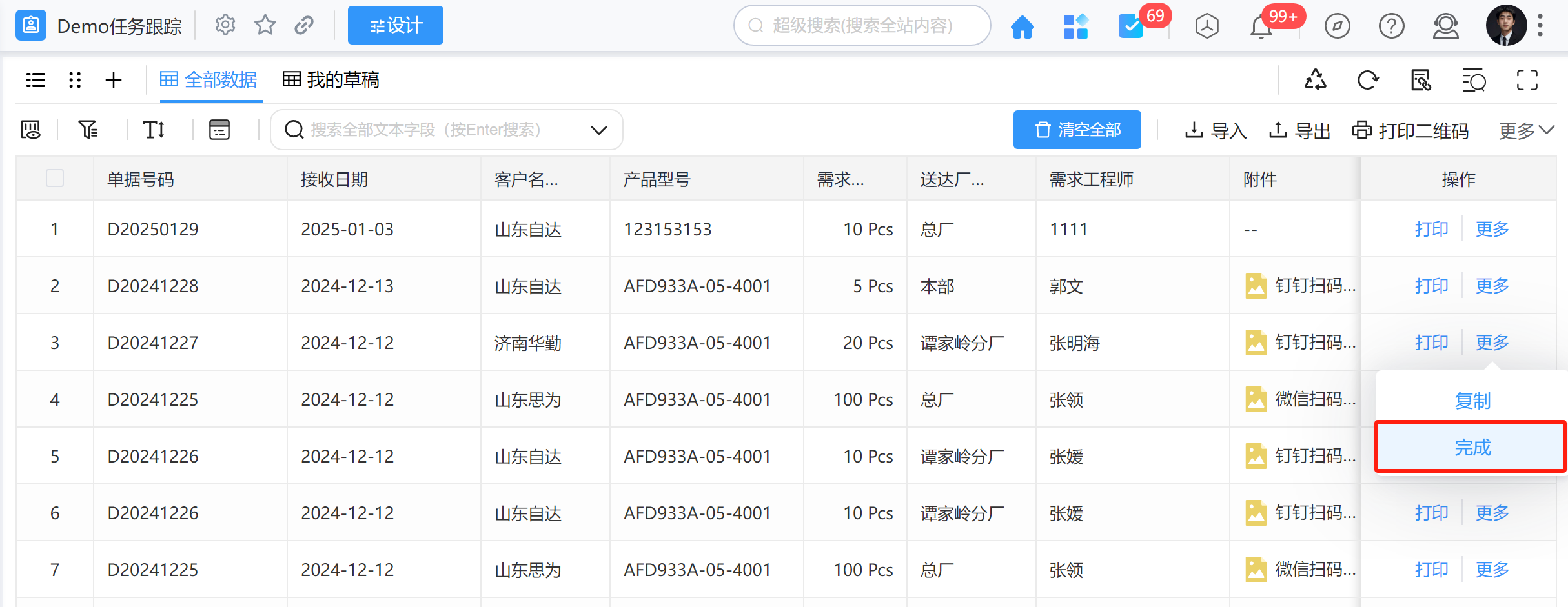The image size is (1568, 607).
Task: Click the settings gear beside Demo任务跟踪
Action: click(225, 26)
